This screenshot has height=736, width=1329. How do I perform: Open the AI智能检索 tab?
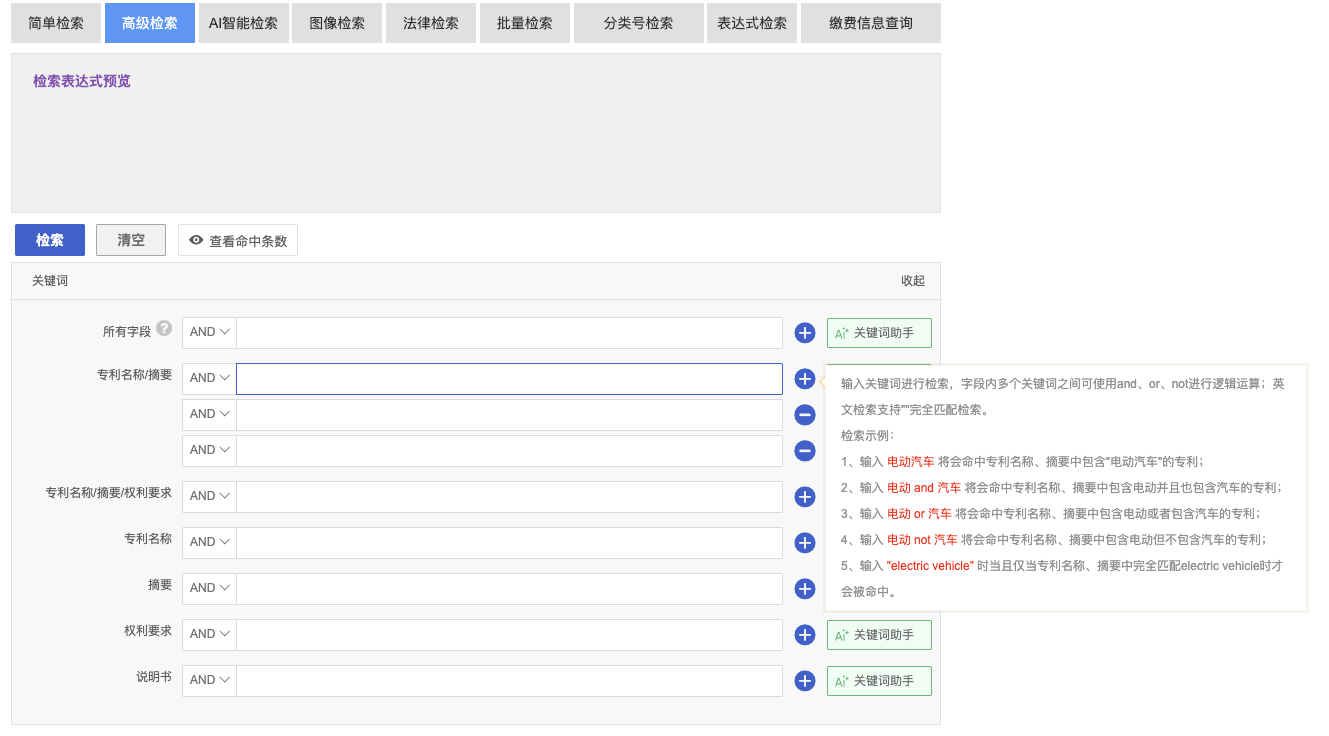click(x=244, y=23)
